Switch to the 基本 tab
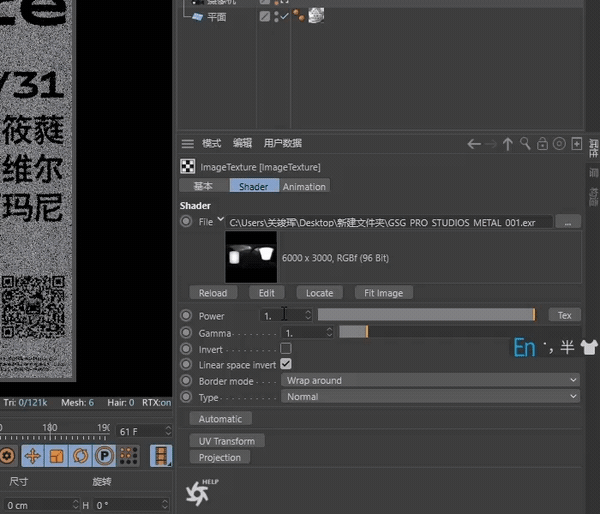 [x=204, y=186]
